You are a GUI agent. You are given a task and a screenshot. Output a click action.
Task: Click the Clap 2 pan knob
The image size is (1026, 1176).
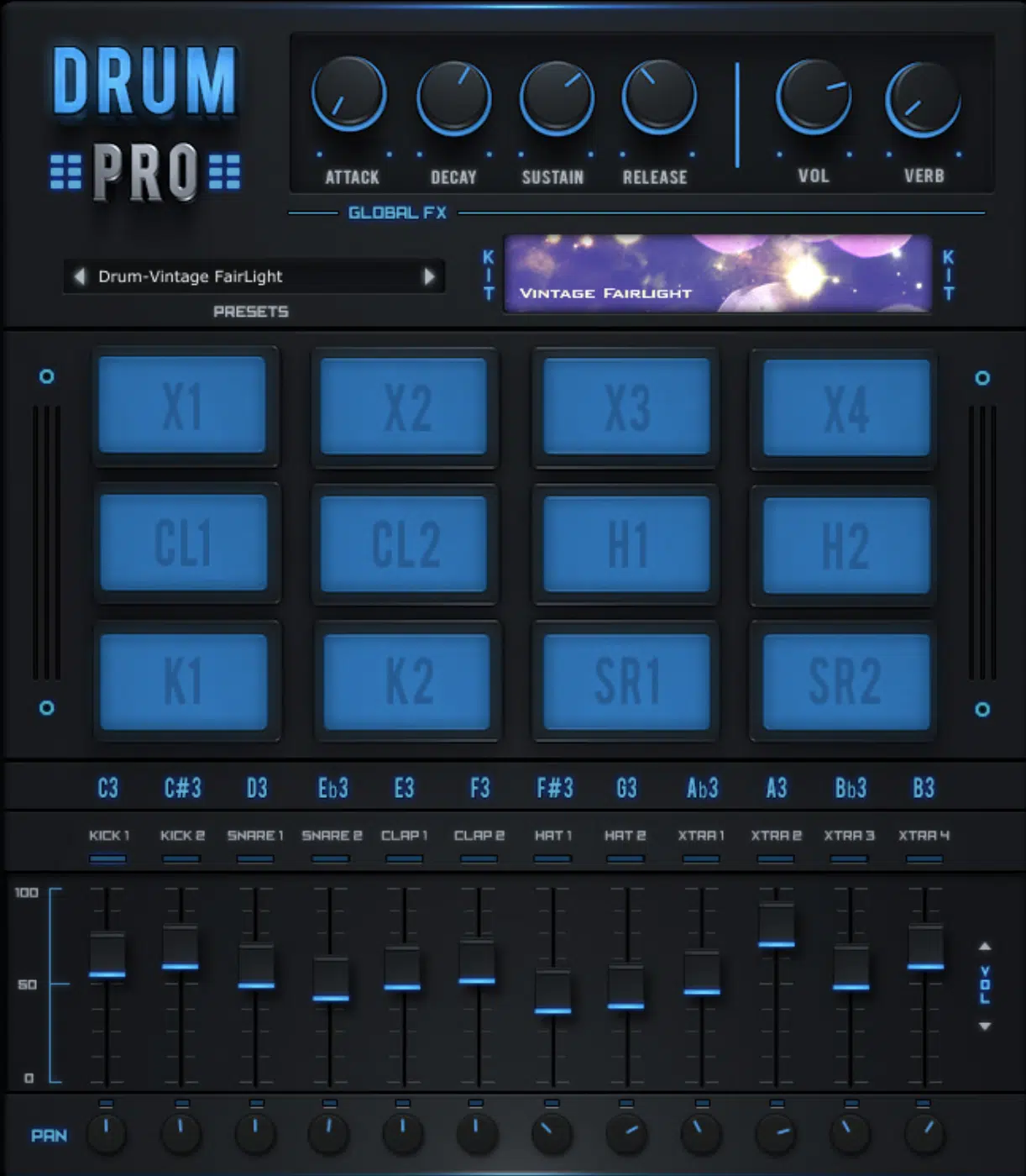476,1133
